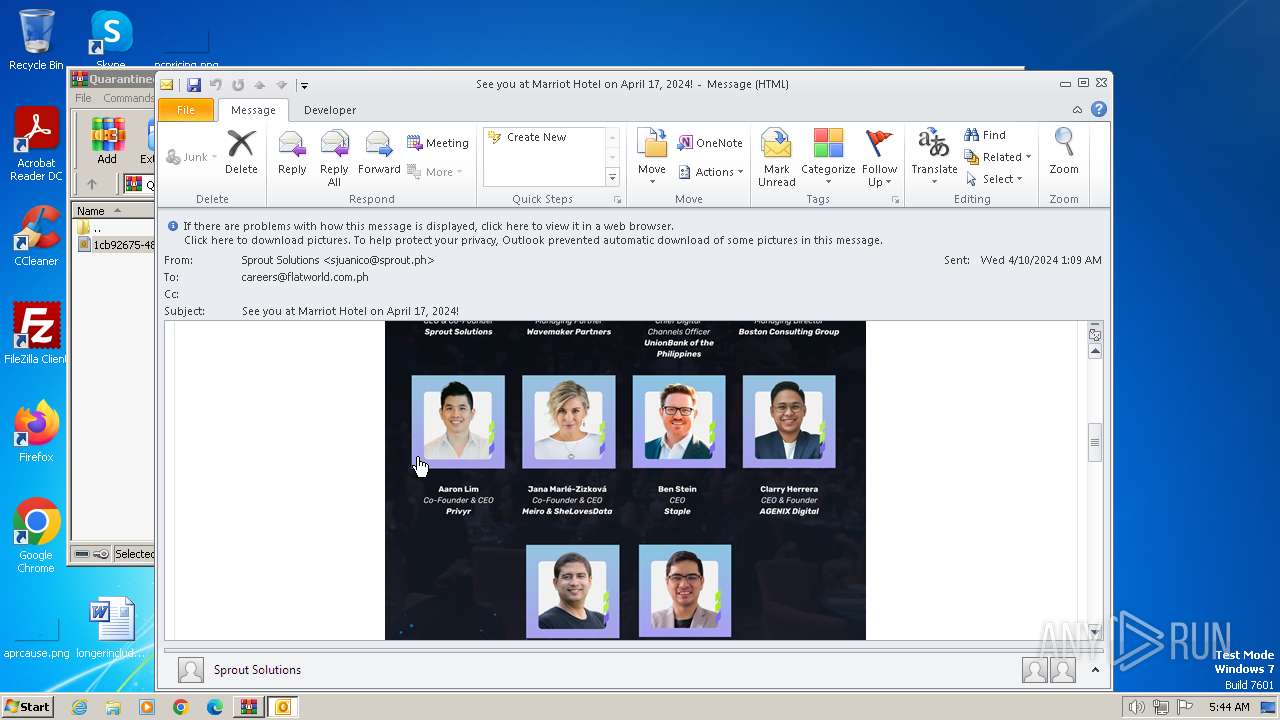
Task: Launch Quick Steps dialog launcher
Action: 617,200
